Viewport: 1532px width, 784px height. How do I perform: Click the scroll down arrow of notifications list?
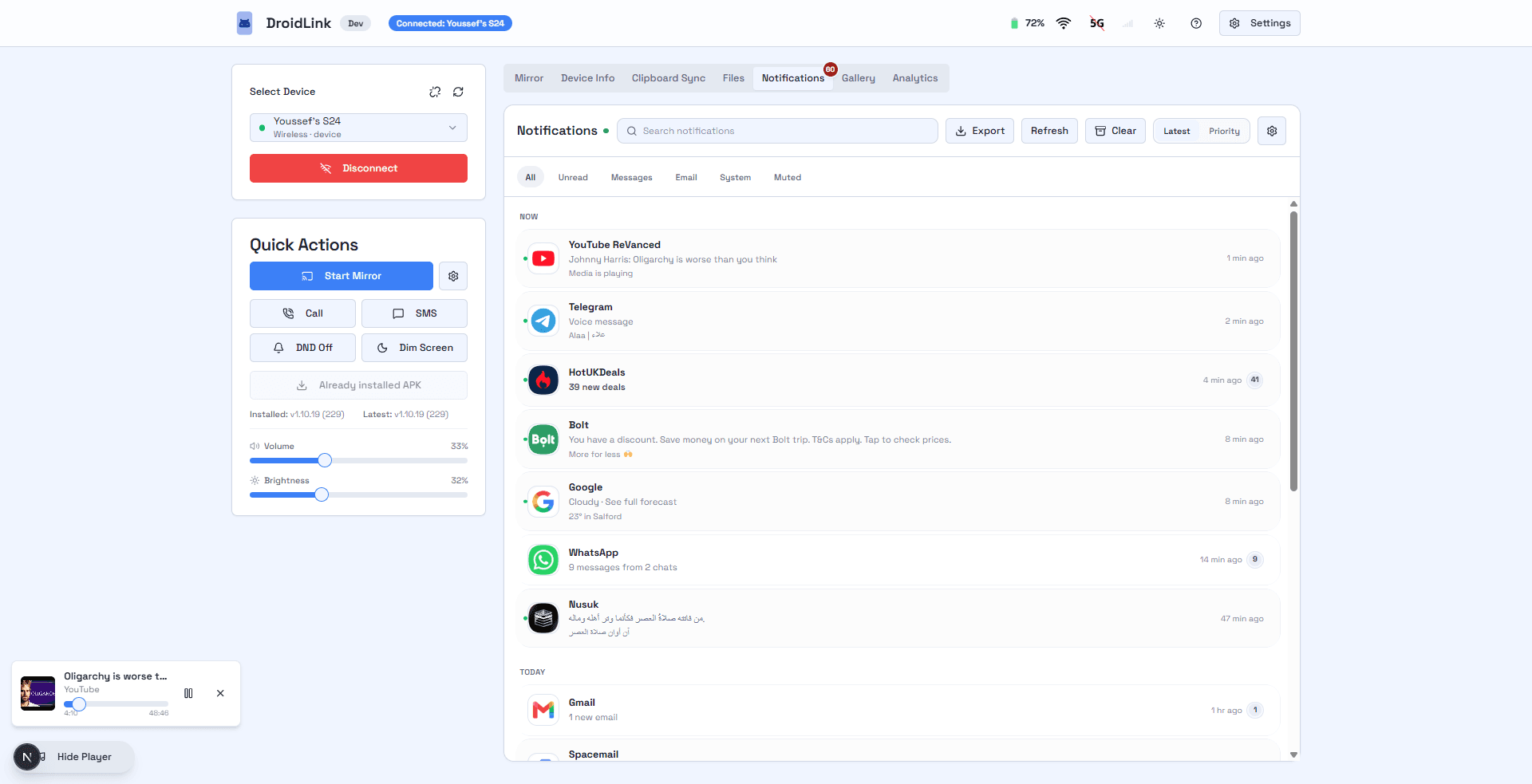click(x=1293, y=754)
